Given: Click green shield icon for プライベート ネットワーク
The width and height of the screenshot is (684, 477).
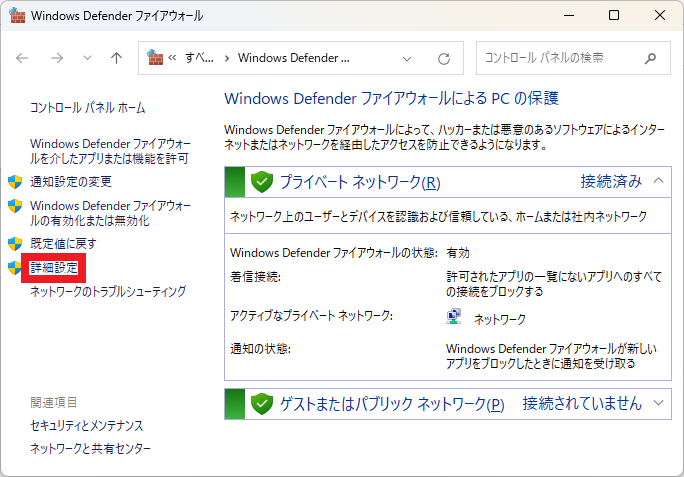Looking at the screenshot, I should pos(262,182).
